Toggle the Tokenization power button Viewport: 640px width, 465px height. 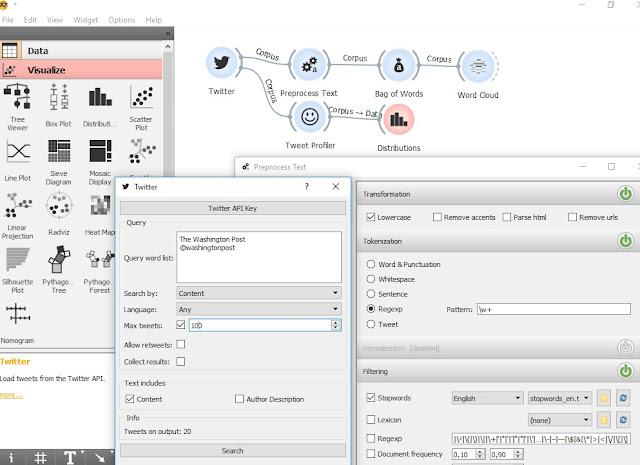[625, 241]
